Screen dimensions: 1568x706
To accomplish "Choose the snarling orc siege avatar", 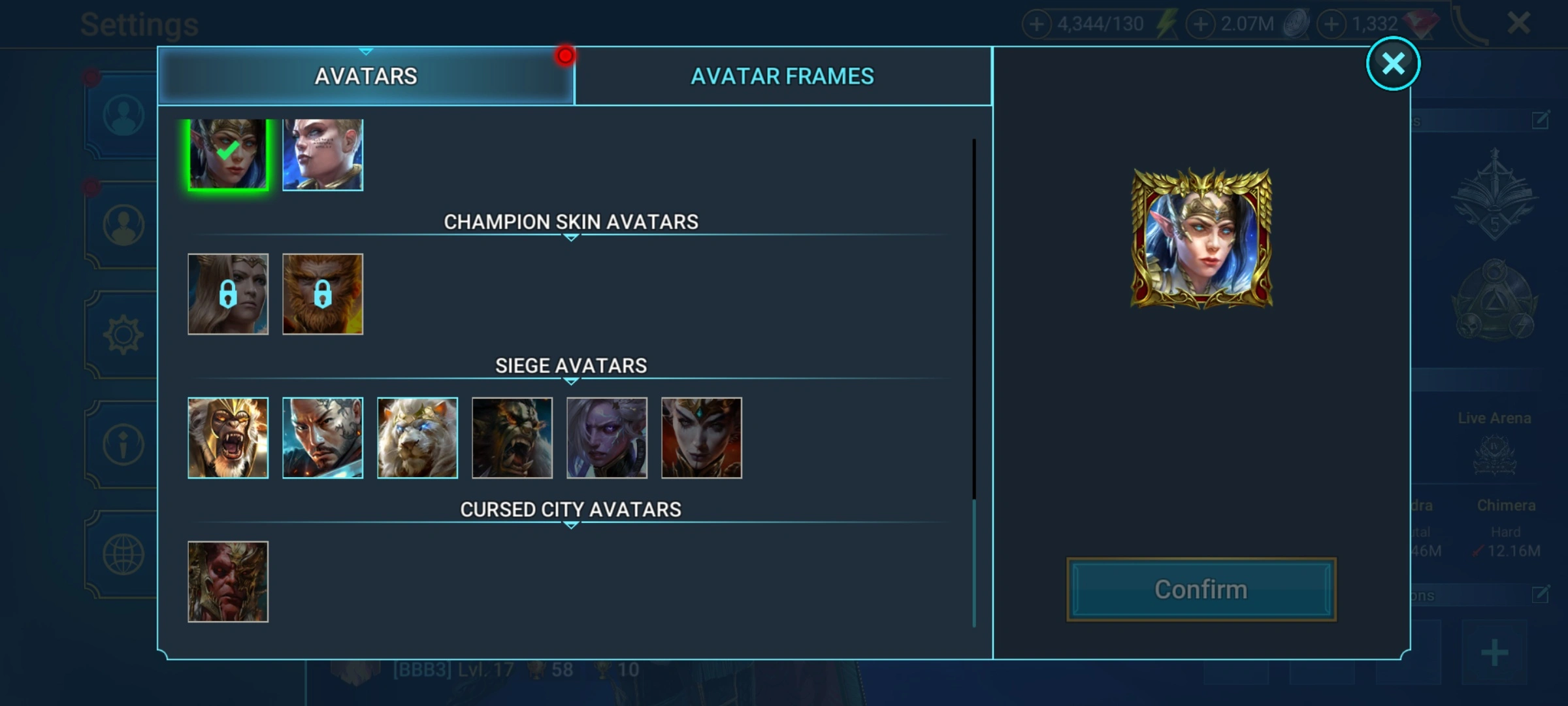I will [512, 438].
